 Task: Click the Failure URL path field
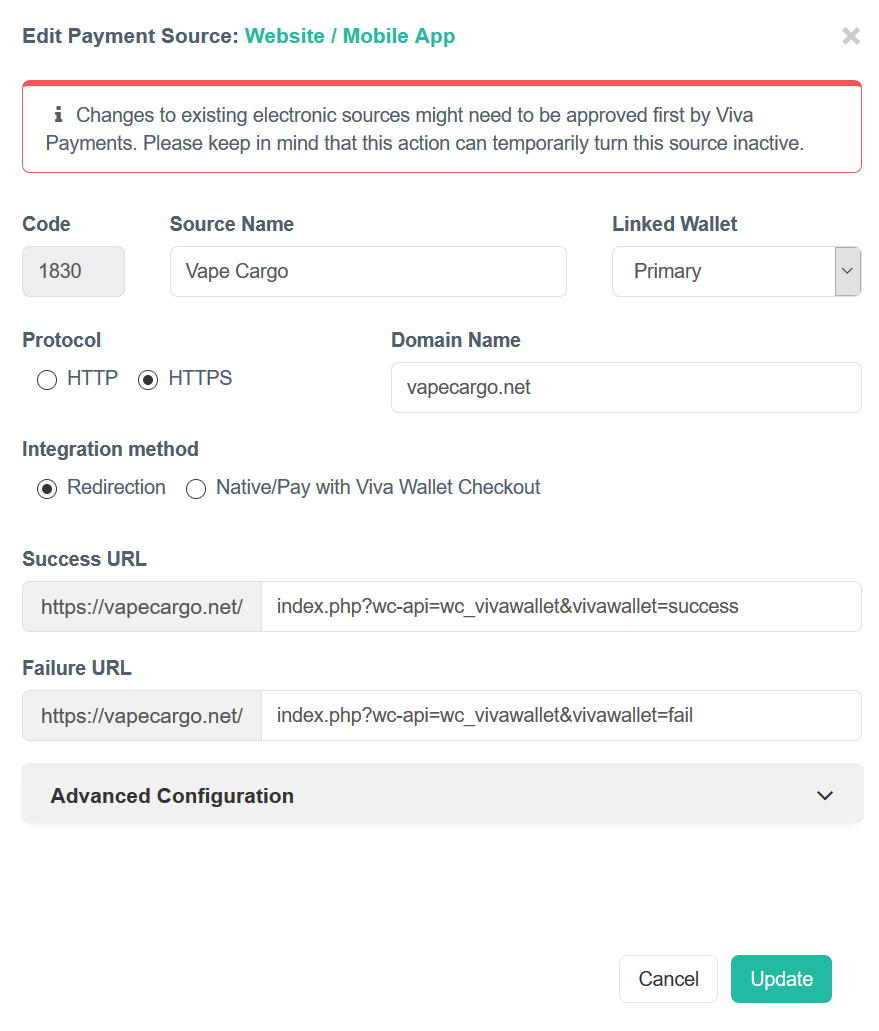point(560,715)
